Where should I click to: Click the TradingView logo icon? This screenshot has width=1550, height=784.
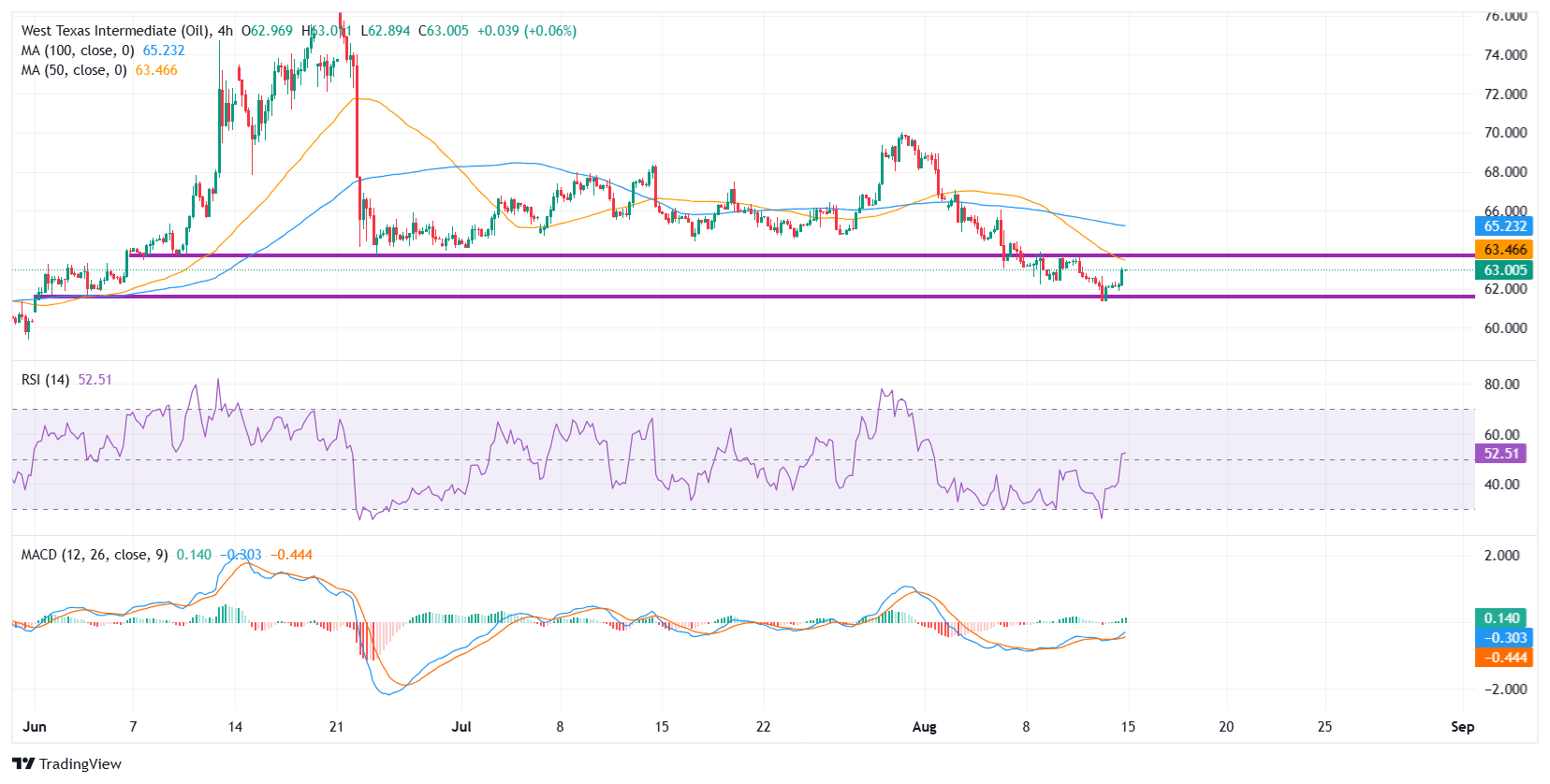pos(23,763)
